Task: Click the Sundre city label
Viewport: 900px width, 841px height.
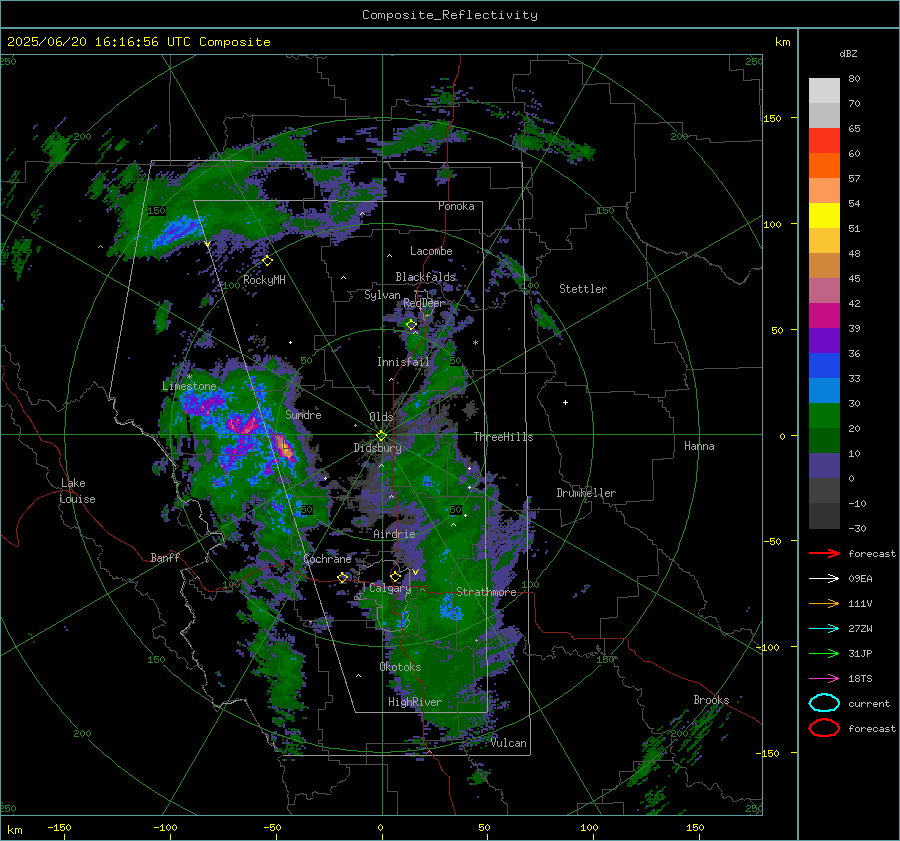Action: pos(303,414)
